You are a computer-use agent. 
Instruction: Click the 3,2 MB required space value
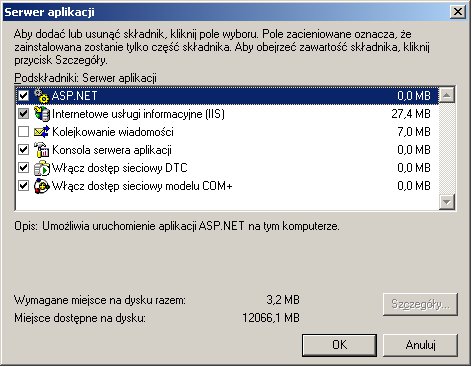[283, 300]
